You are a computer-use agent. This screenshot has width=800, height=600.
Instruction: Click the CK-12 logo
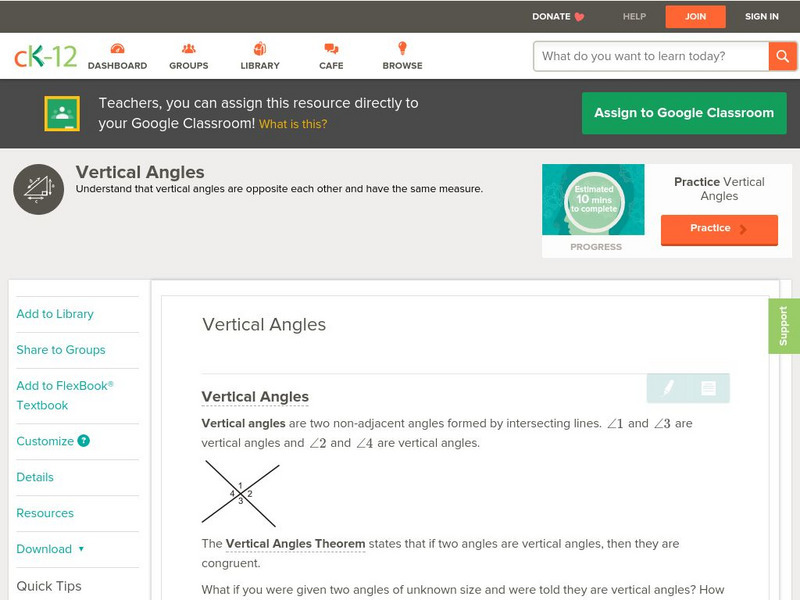coord(45,56)
